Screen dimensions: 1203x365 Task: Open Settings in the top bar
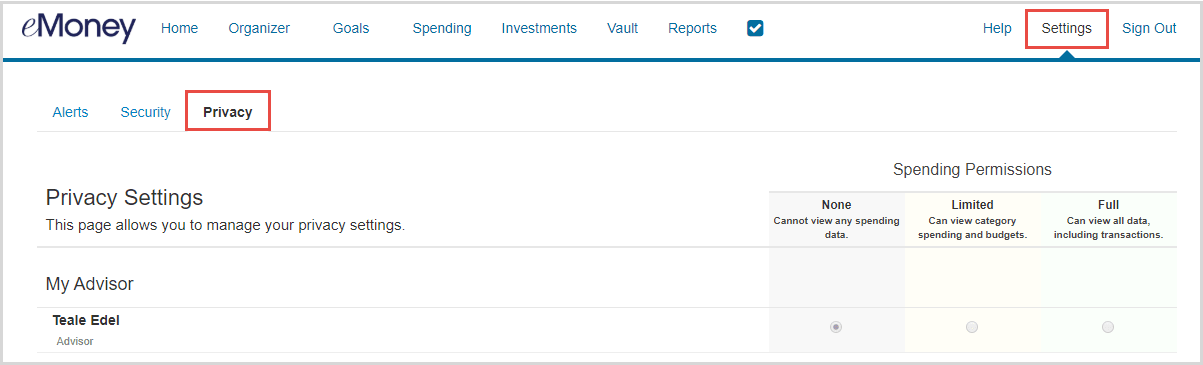[1066, 28]
